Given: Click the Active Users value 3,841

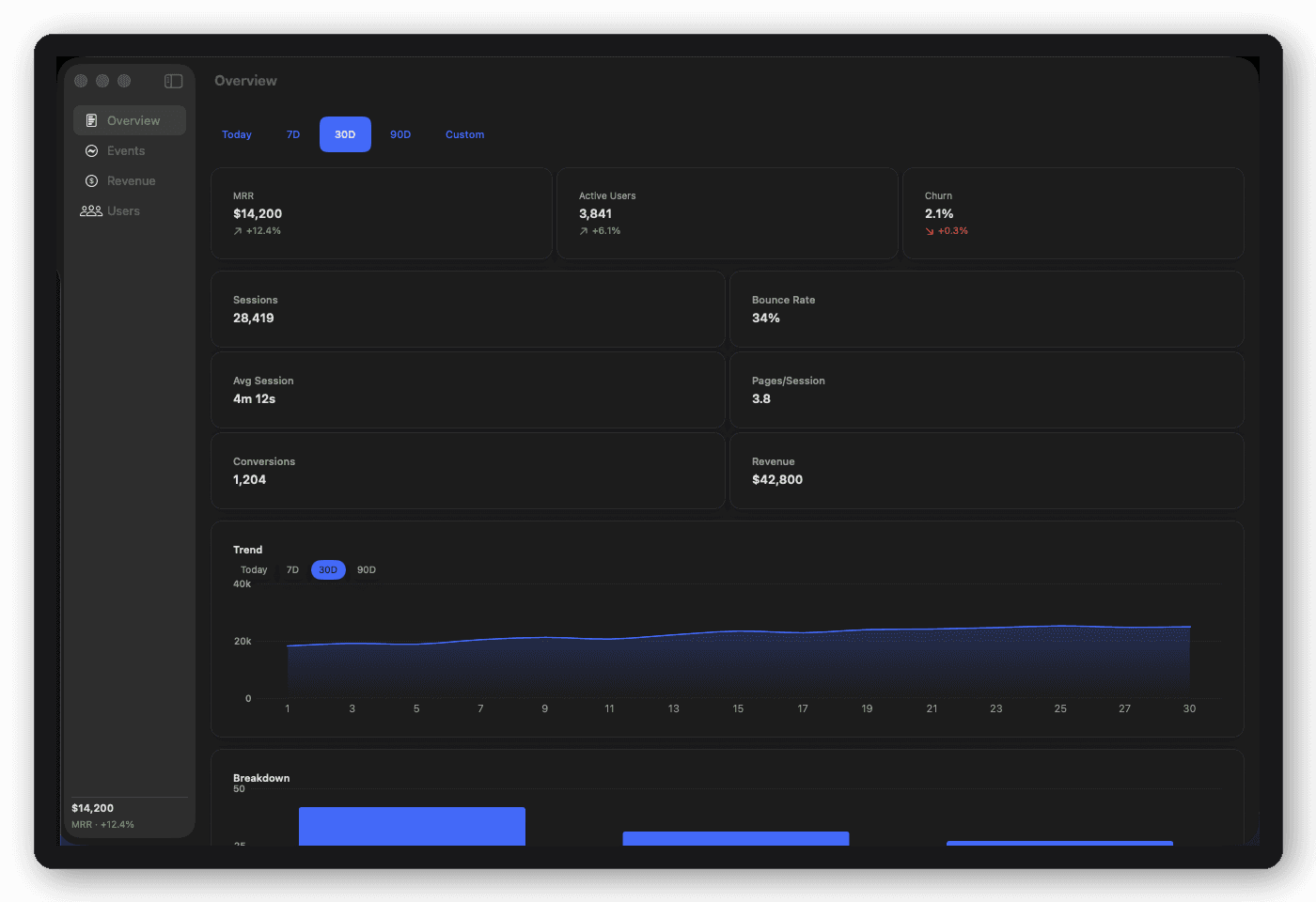Looking at the screenshot, I should tap(595, 213).
